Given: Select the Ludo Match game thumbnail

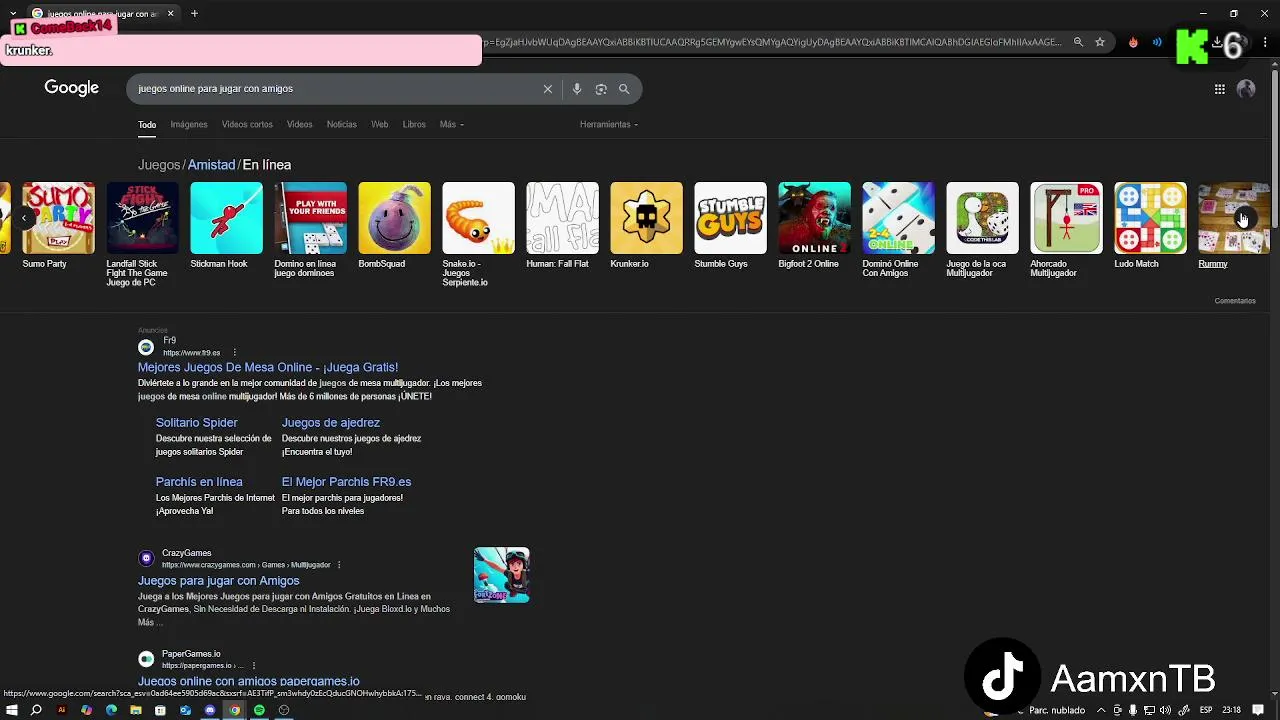Looking at the screenshot, I should 1151,218.
